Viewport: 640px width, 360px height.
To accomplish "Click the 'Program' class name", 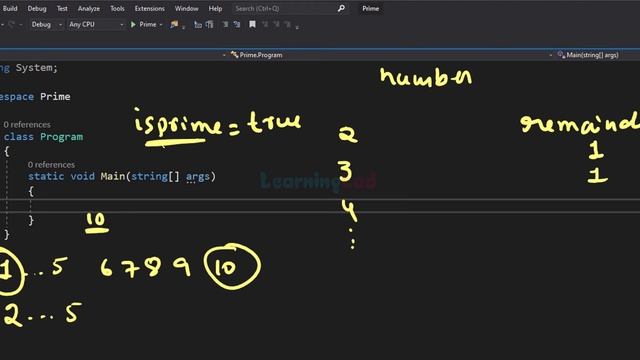I will click(x=61, y=137).
